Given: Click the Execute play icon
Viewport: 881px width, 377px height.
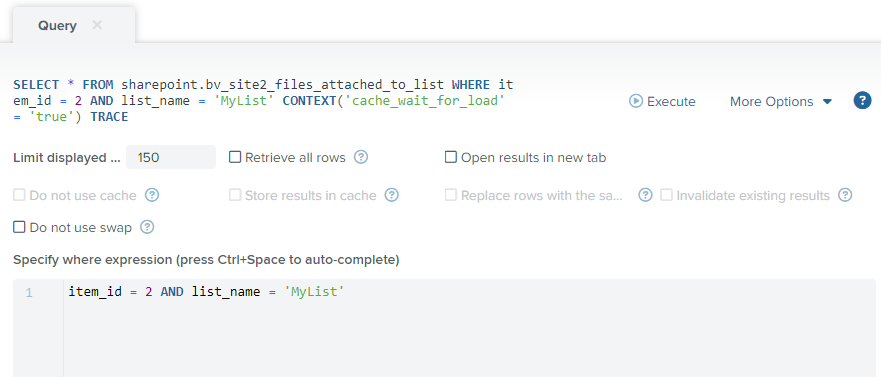Looking at the screenshot, I should [635, 101].
